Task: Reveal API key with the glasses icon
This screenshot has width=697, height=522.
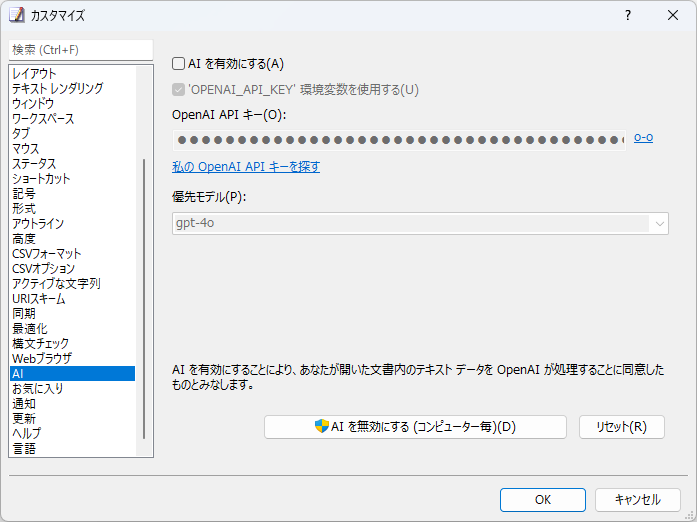Action: coord(643,138)
